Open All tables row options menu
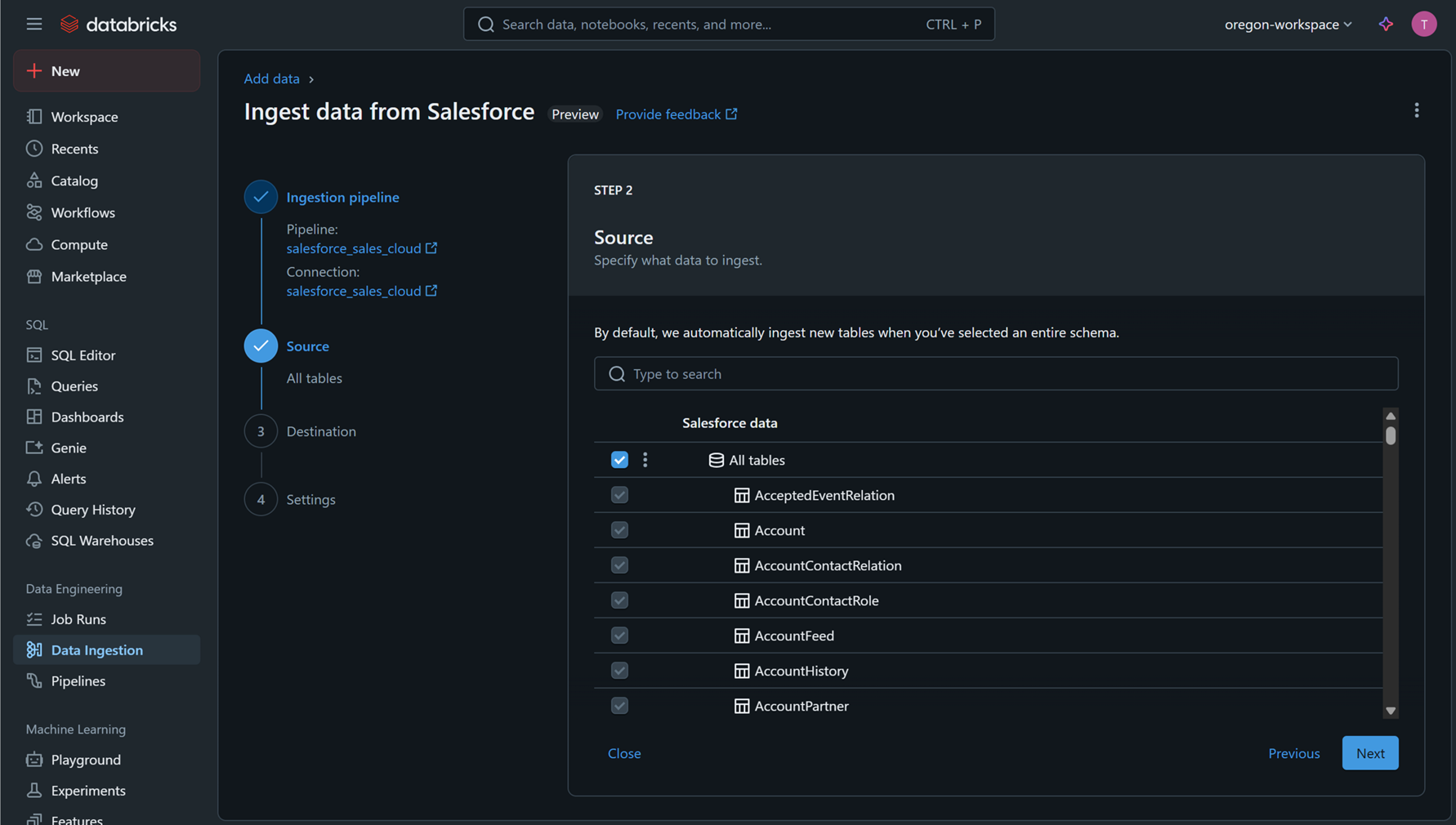The image size is (1456, 825). coord(645,460)
